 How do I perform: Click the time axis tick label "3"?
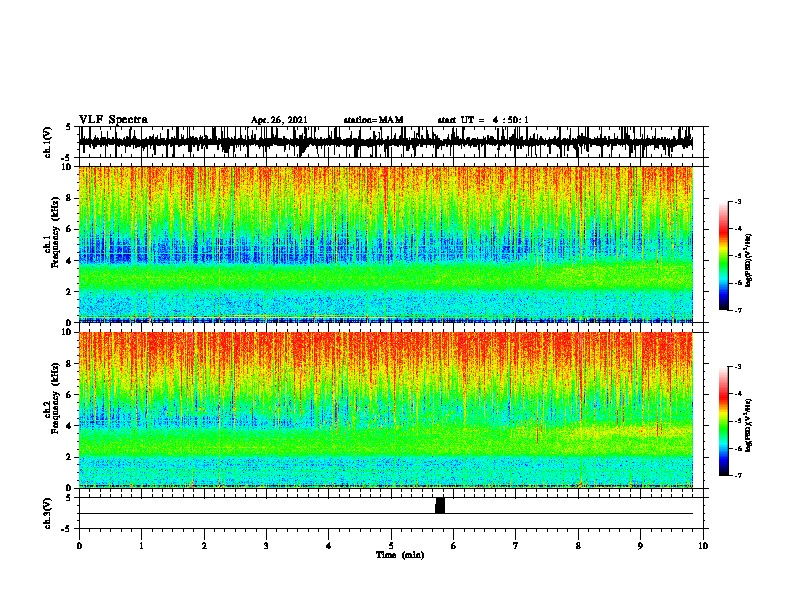tap(266, 546)
